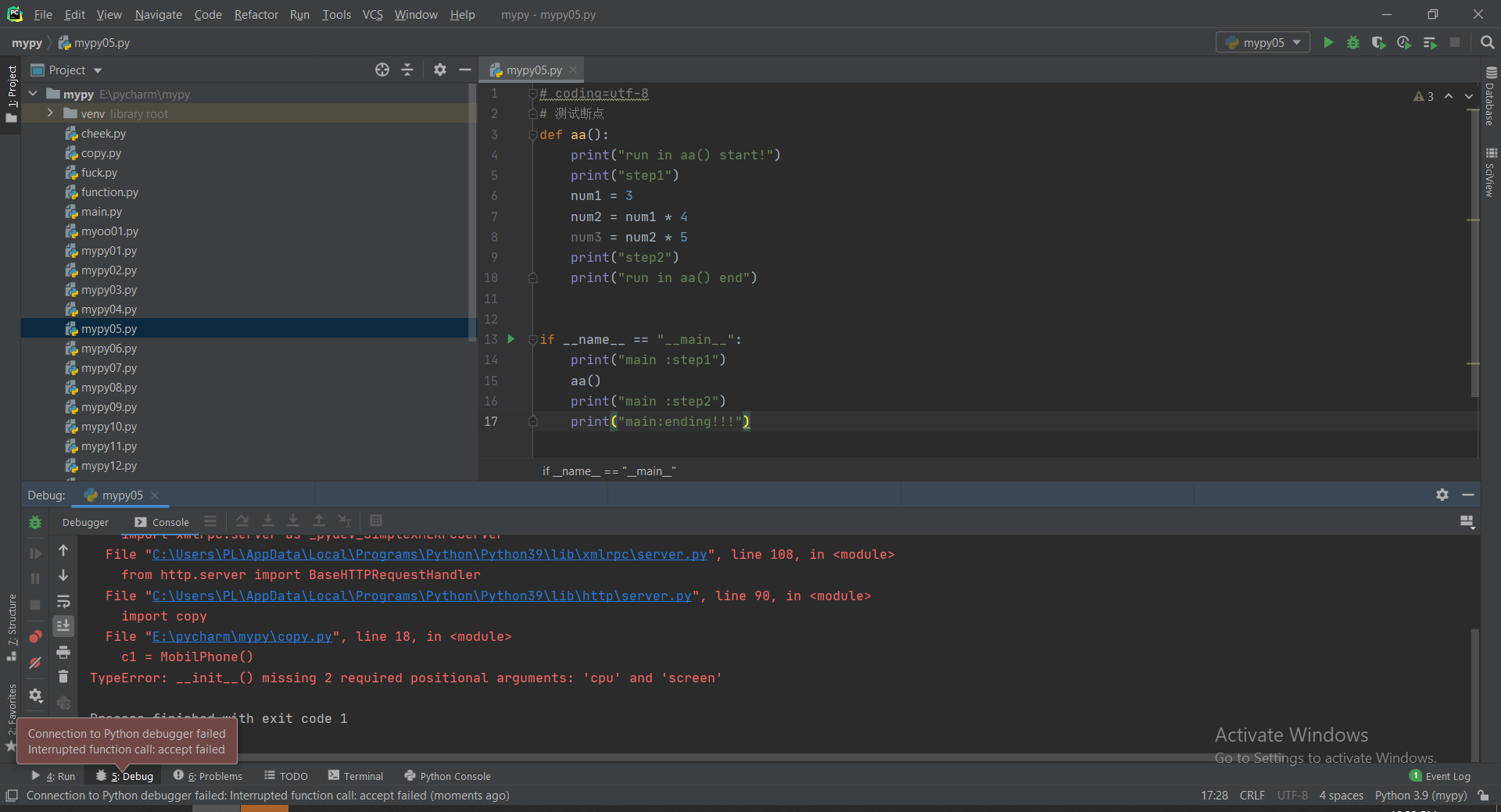Click Evaluate Expression calculator icon

coord(376,521)
